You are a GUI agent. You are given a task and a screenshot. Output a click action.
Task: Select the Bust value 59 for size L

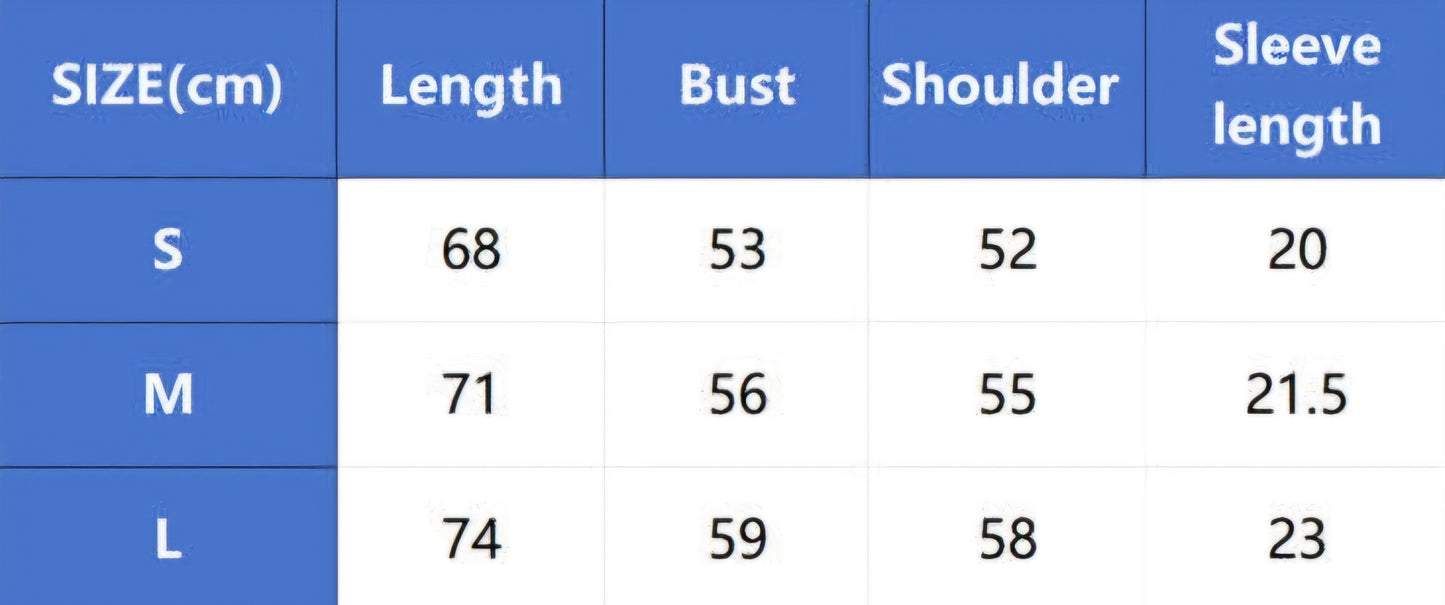coord(738,540)
